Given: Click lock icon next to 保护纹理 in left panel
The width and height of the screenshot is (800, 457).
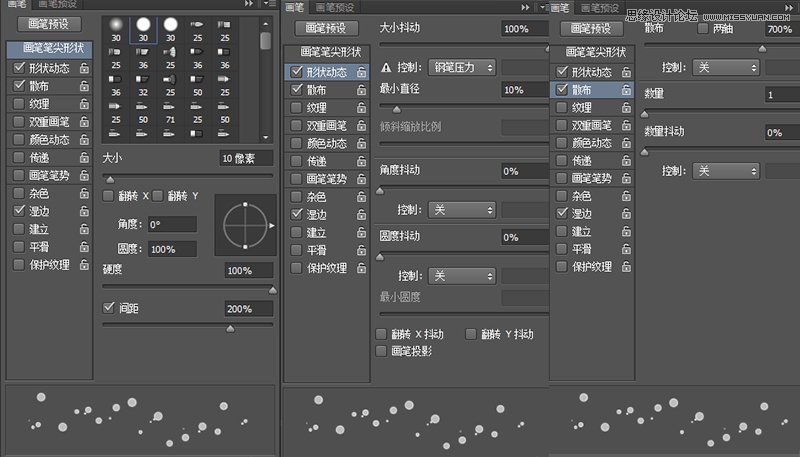Looking at the screenshot, I should [84, 265].
